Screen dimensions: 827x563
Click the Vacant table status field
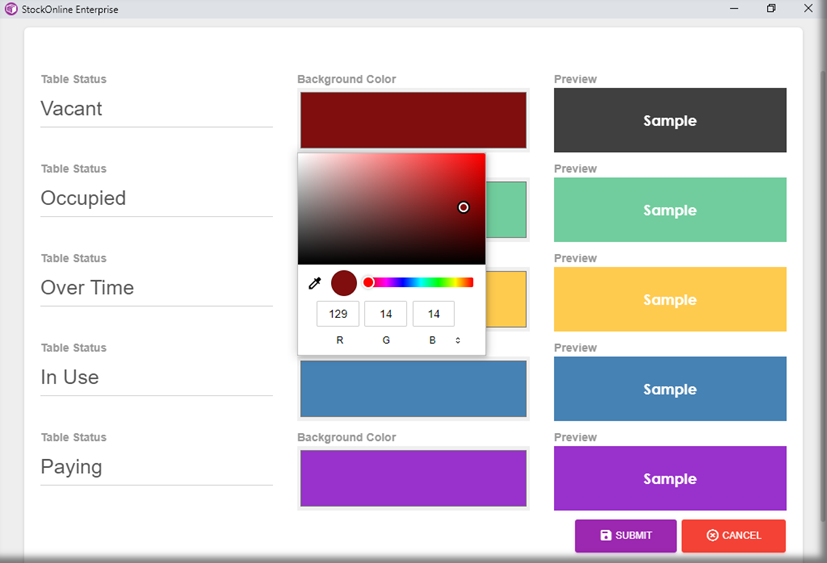(156, 109)
